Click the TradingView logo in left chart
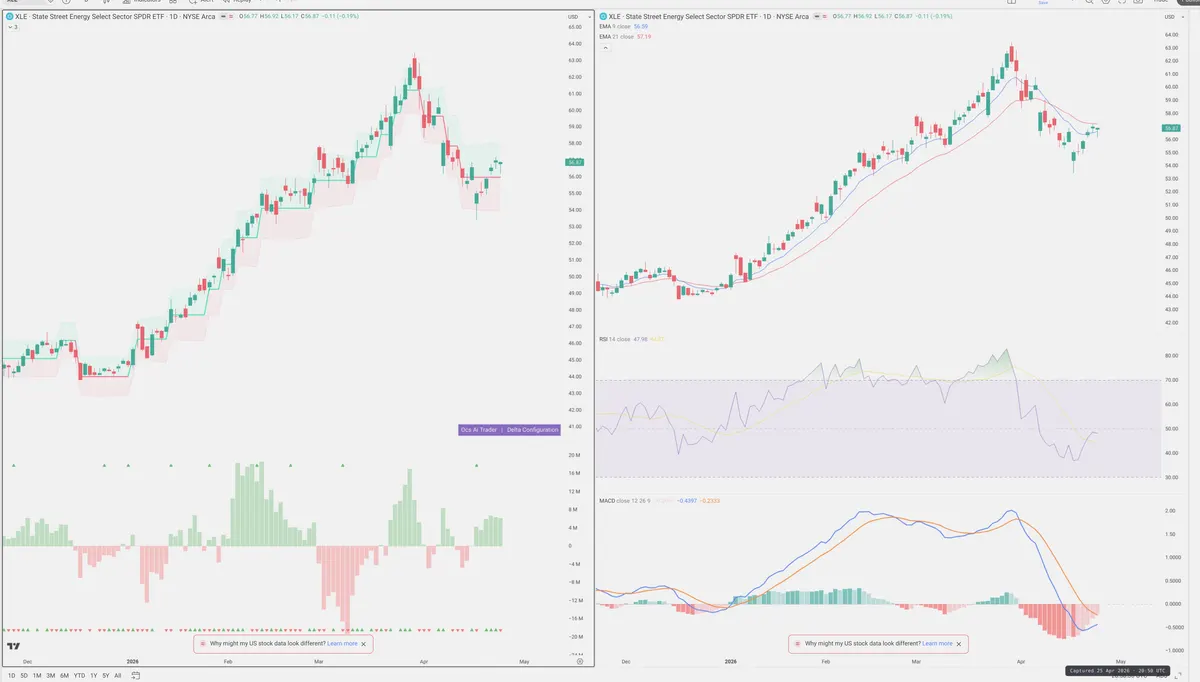The height and width of the screenshot is (682, 1200). click(x=14, y=648)
